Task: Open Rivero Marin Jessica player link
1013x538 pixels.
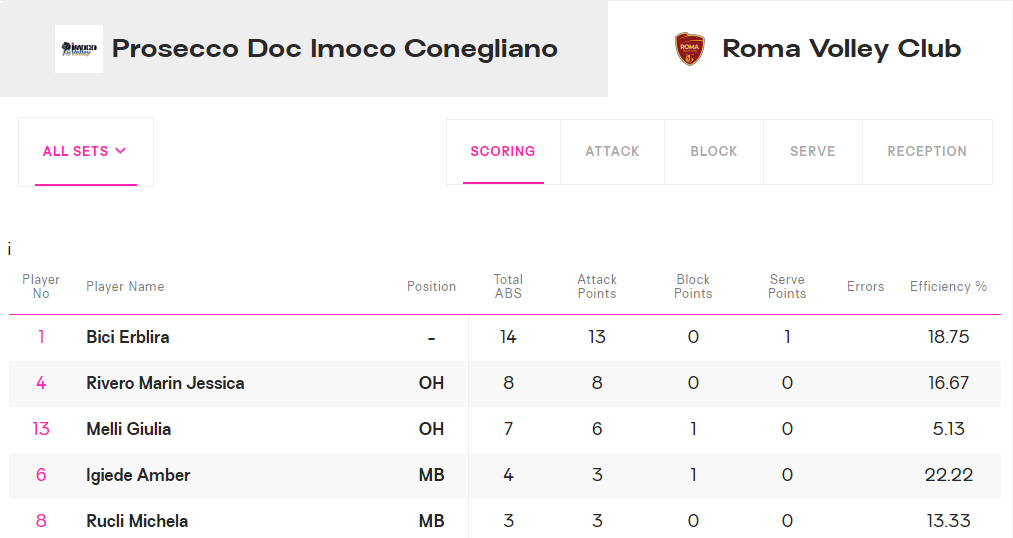Action: (x=165, y=383)
